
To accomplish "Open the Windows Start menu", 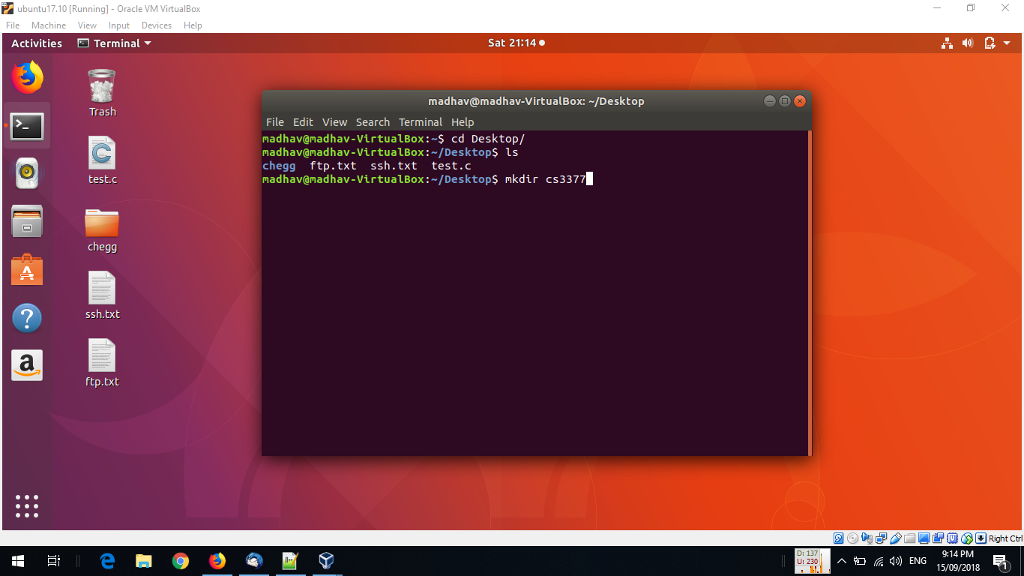I will coord(18,561).
